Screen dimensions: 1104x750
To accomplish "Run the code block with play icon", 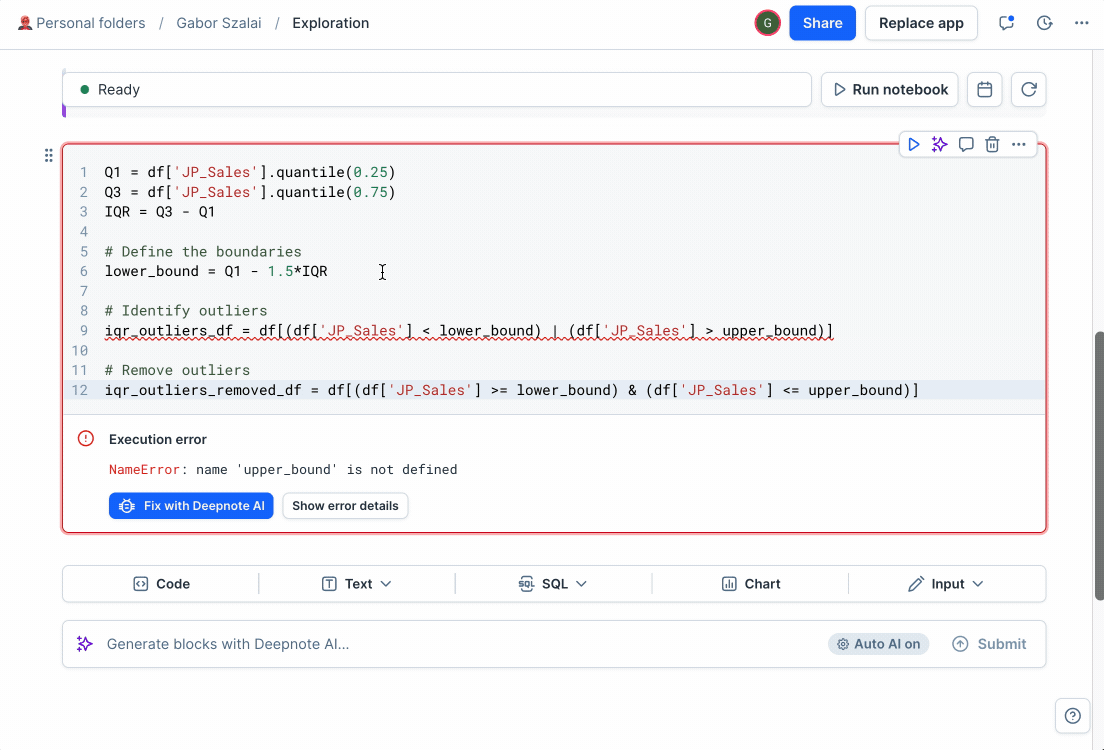I will [x=913, y=144].
